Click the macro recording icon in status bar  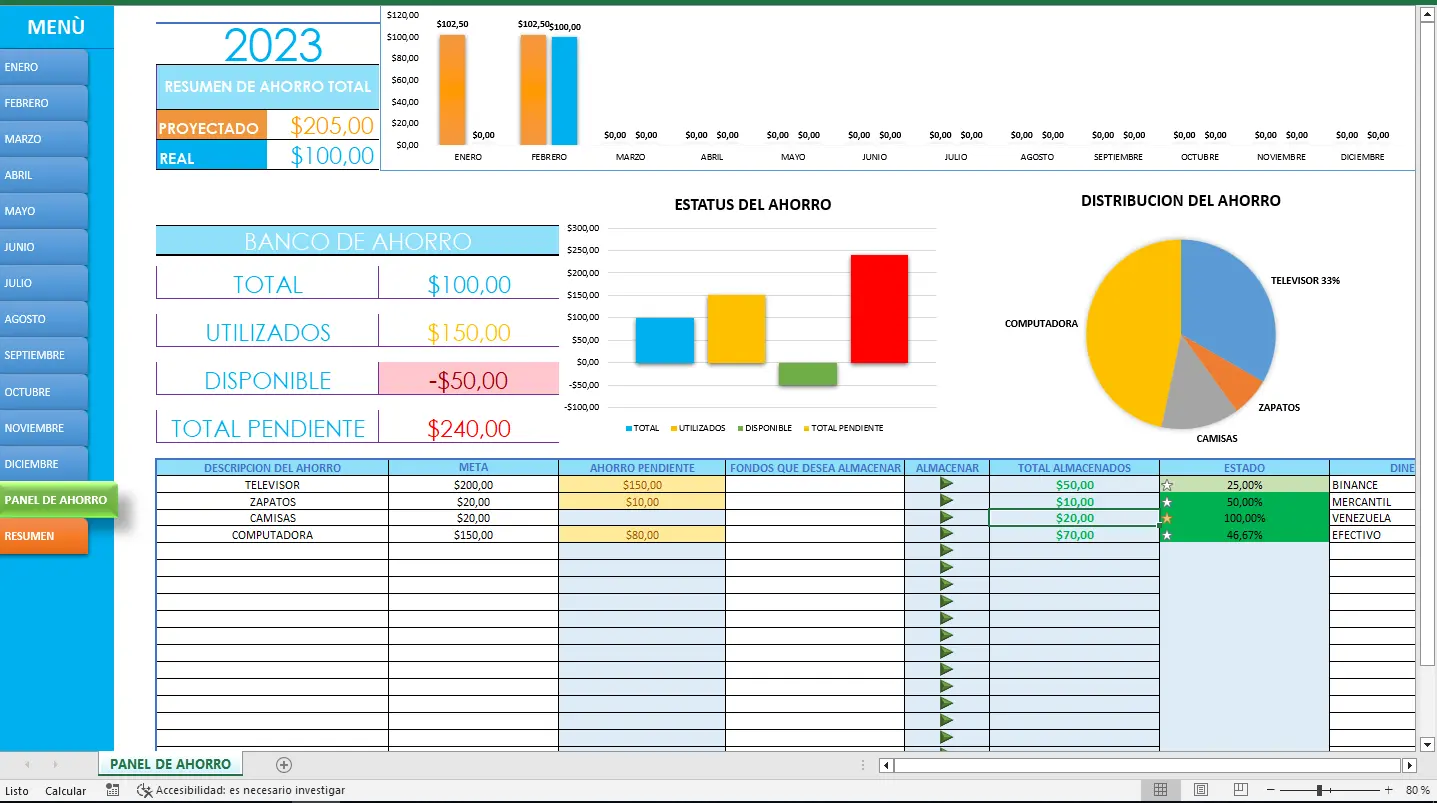[x=113, y=790]
